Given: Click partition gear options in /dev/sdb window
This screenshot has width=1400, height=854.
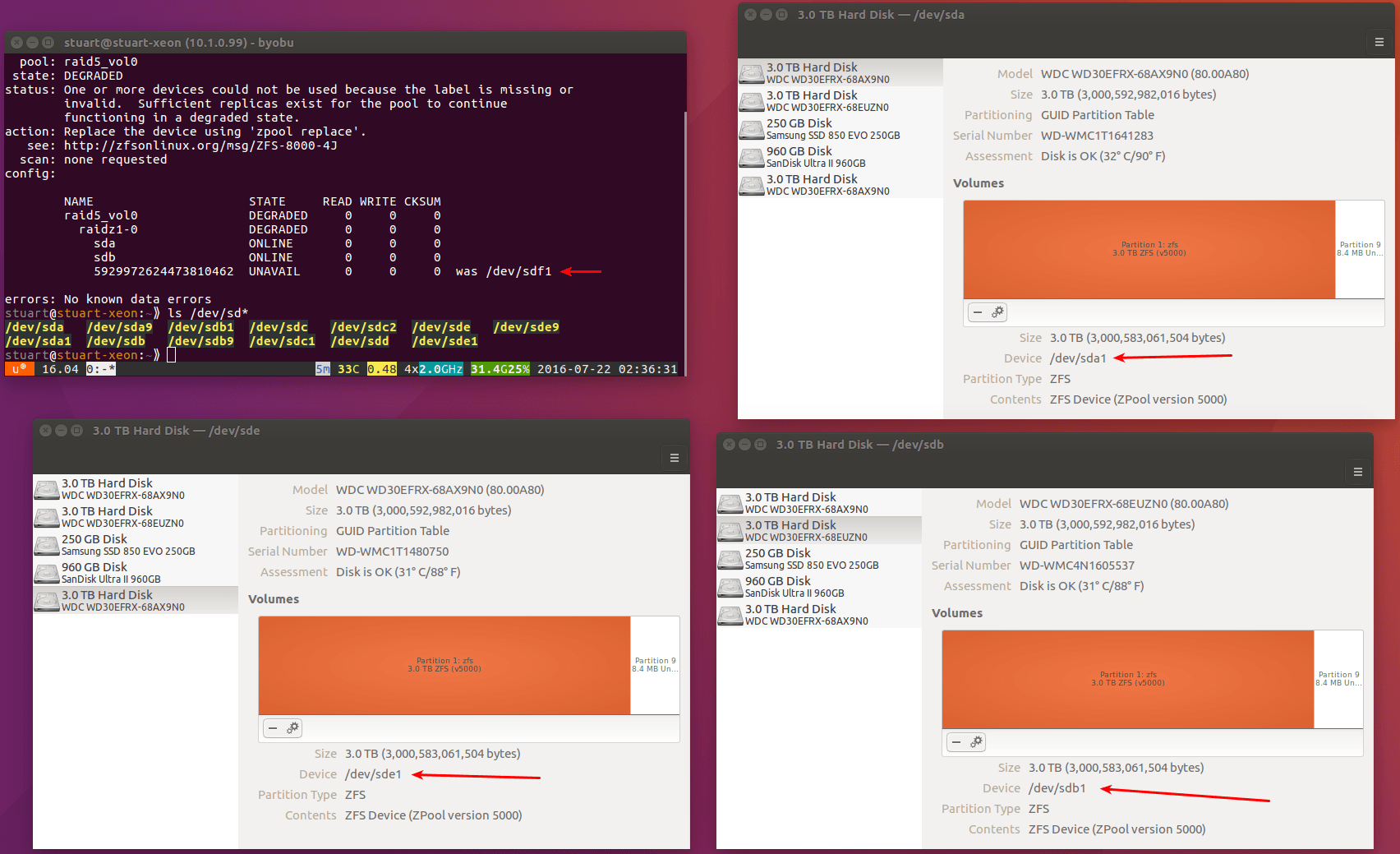Looking at the screenshot, I should click(x=976, y=742).
